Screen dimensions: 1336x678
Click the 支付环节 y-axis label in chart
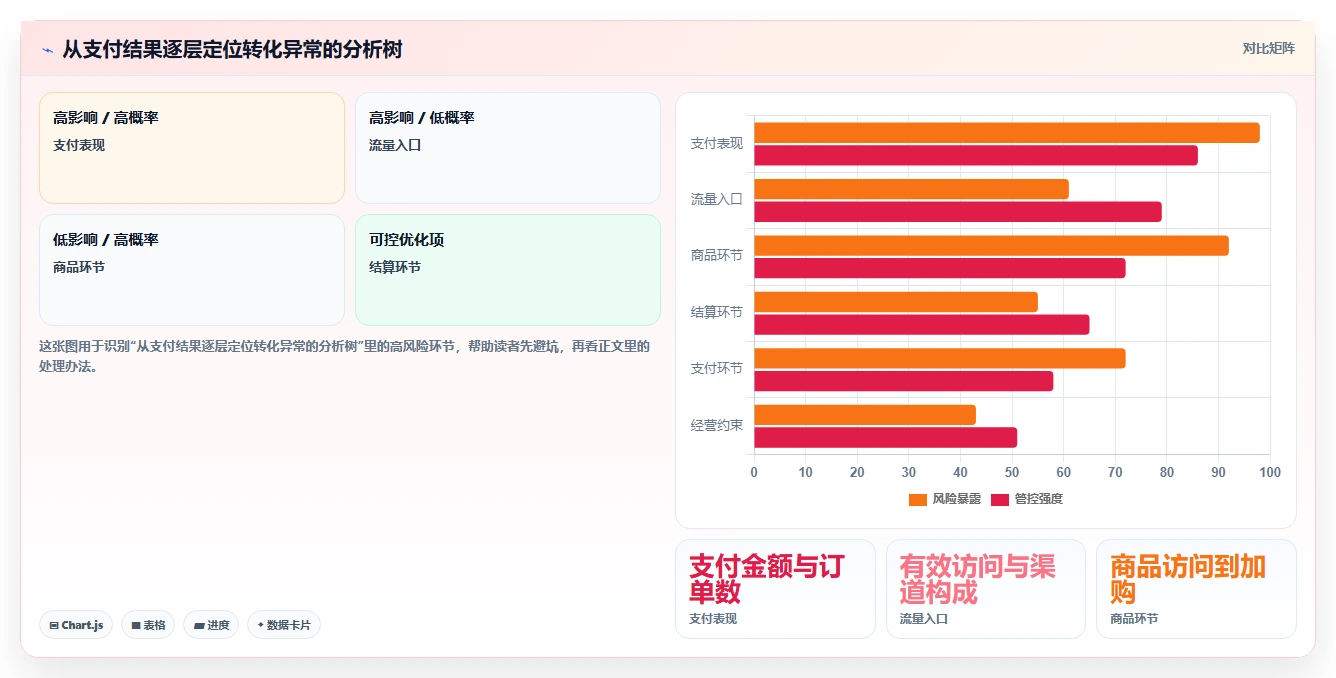[717, 369]
